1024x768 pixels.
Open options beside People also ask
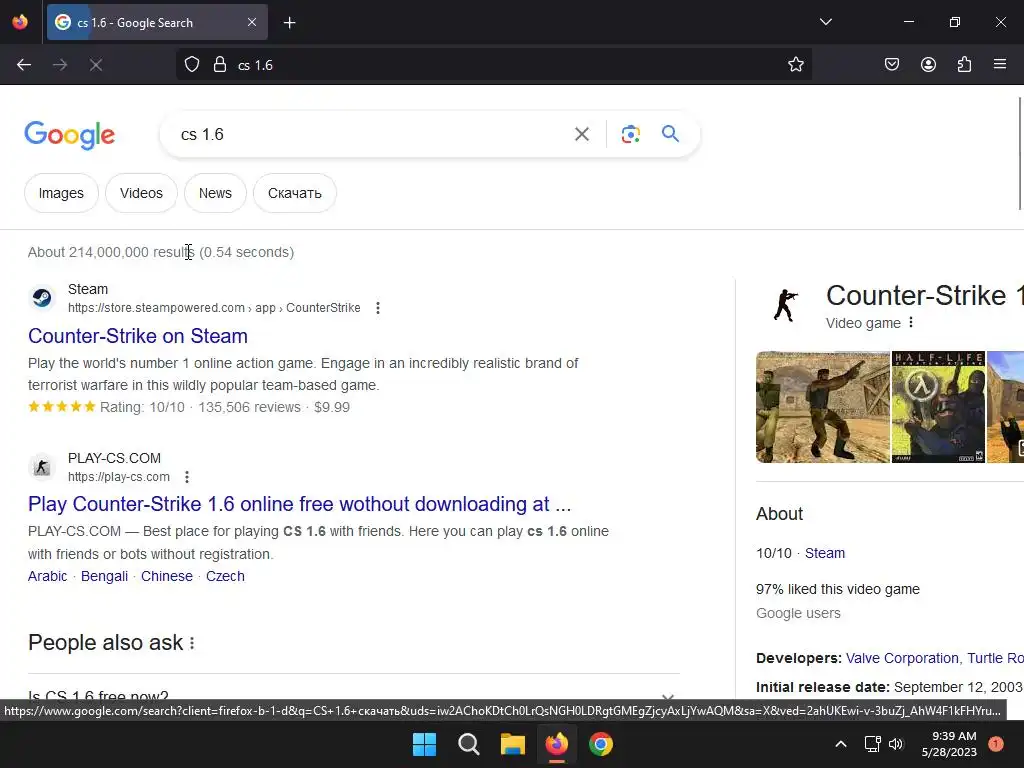[192, 643]
